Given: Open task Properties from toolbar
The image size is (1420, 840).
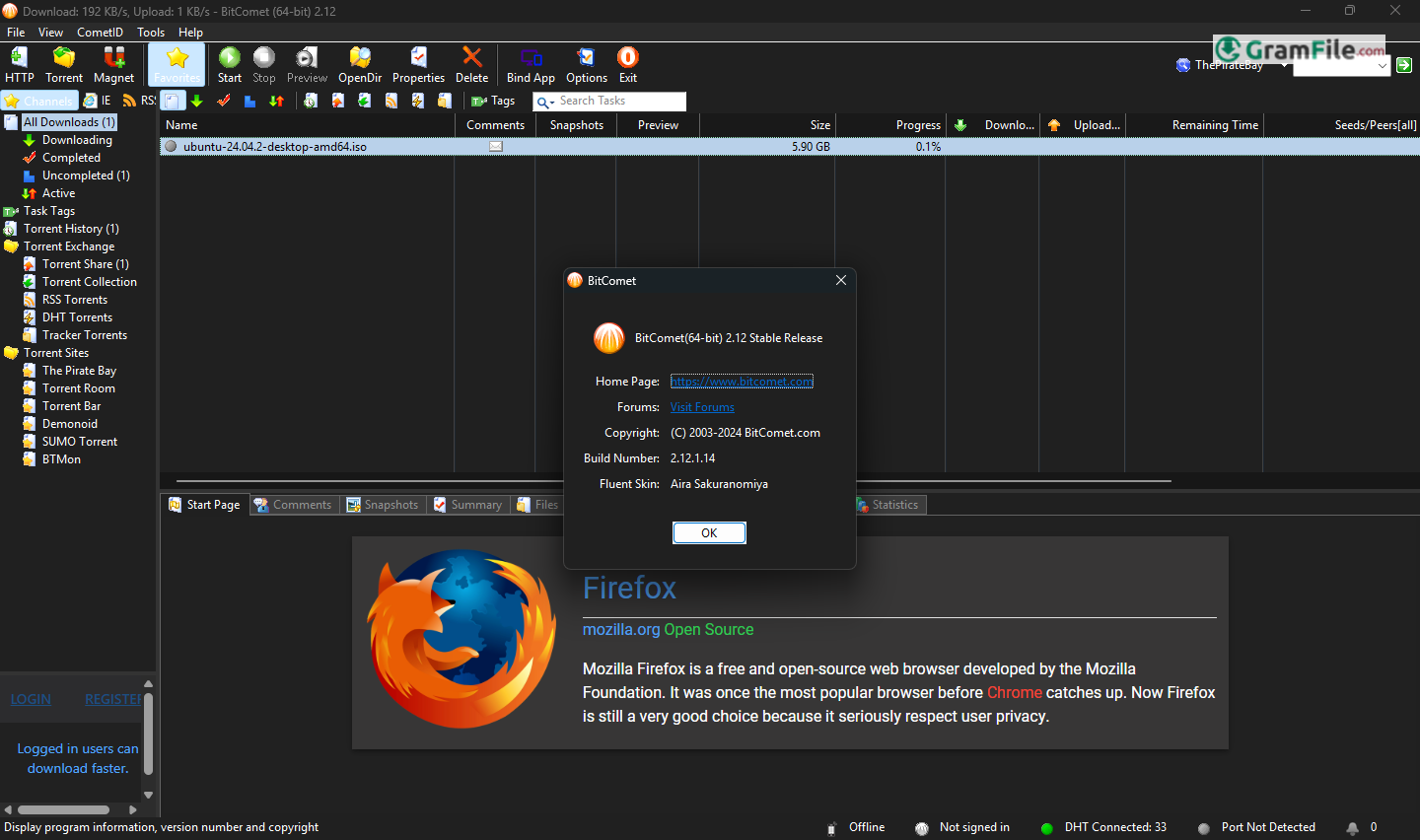Looking at the screenshot, I should click(418, 65).
